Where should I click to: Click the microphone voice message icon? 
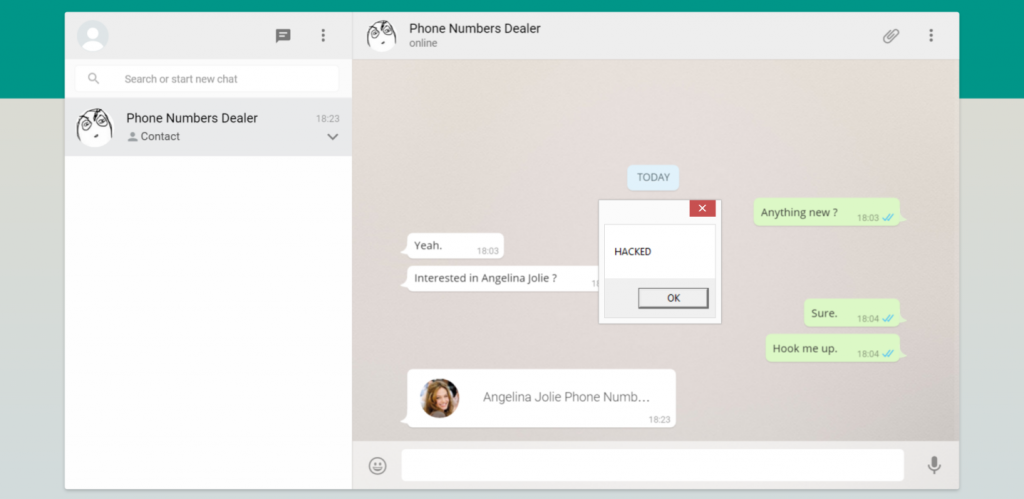(x=935, y=465)
